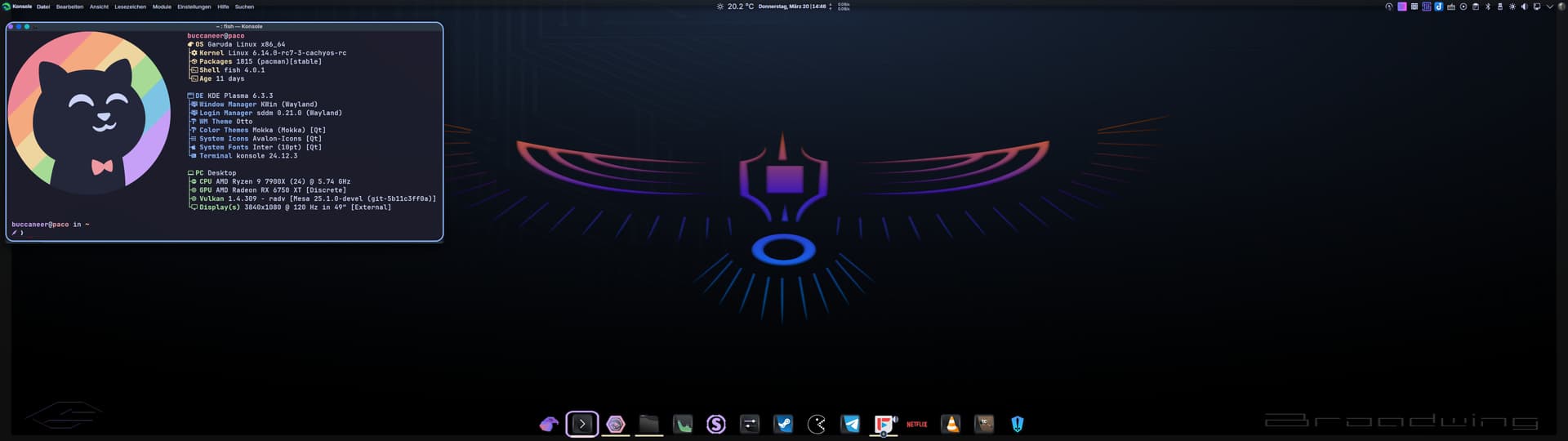Open the Ansicht menu
Image resolution: width=1568 pixels, height=441 pixels.
click(99, 7)
